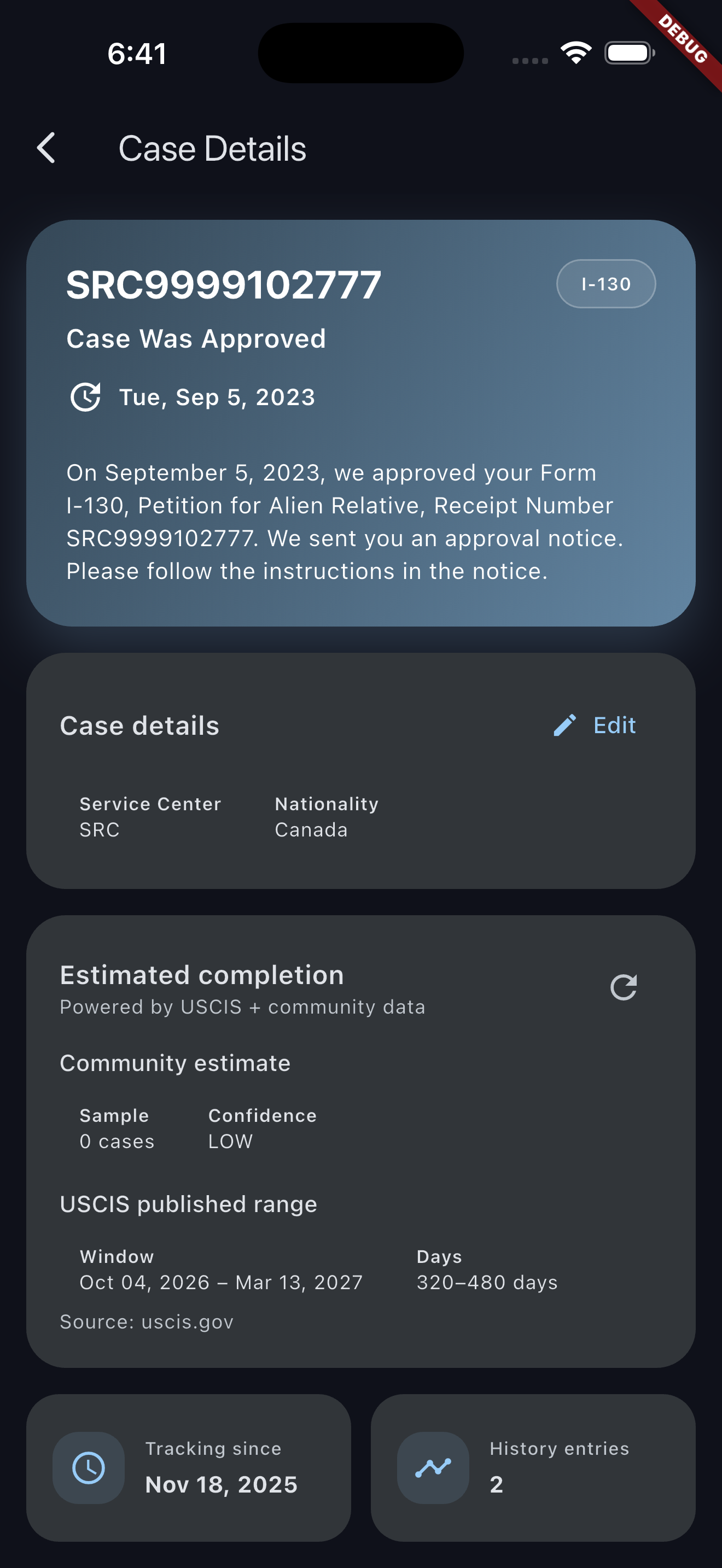Image resolution: width=722 pixels, height=1568 pixels.
Task: Refresh the estimated completion data
Action: tap(624, 987)
